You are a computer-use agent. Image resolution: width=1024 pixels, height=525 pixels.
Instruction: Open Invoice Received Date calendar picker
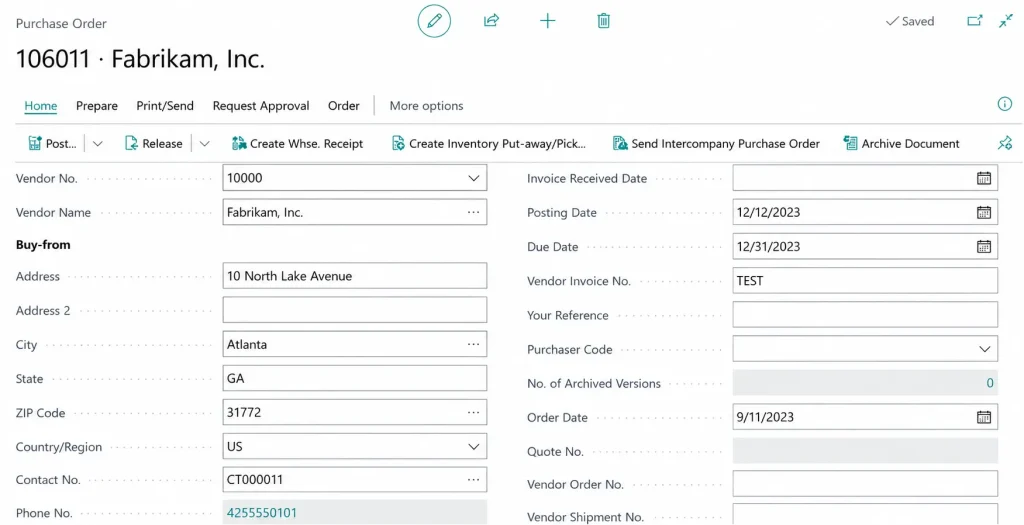984,178
